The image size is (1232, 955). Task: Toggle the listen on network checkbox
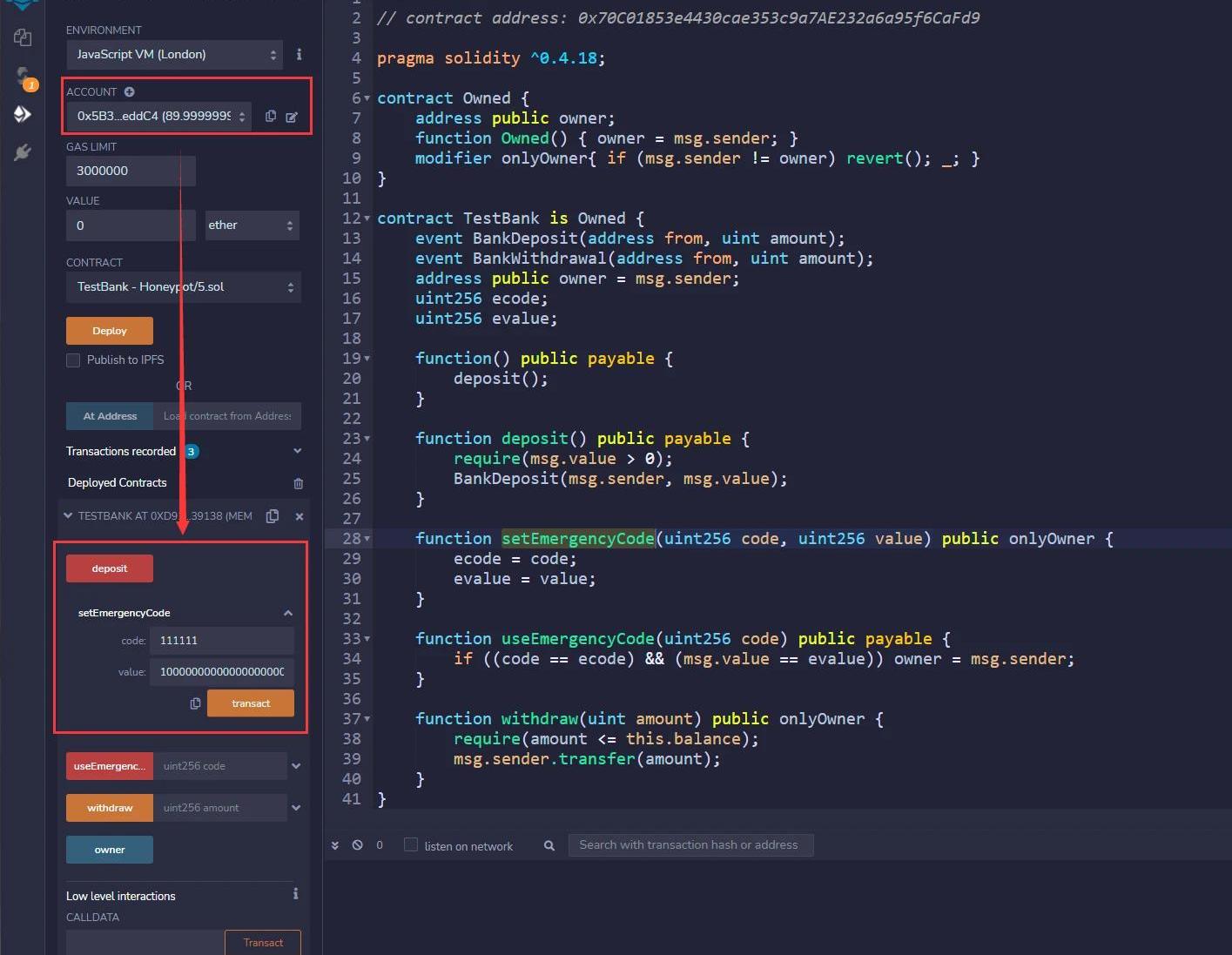pyautogui.click(x=411, y=845)
